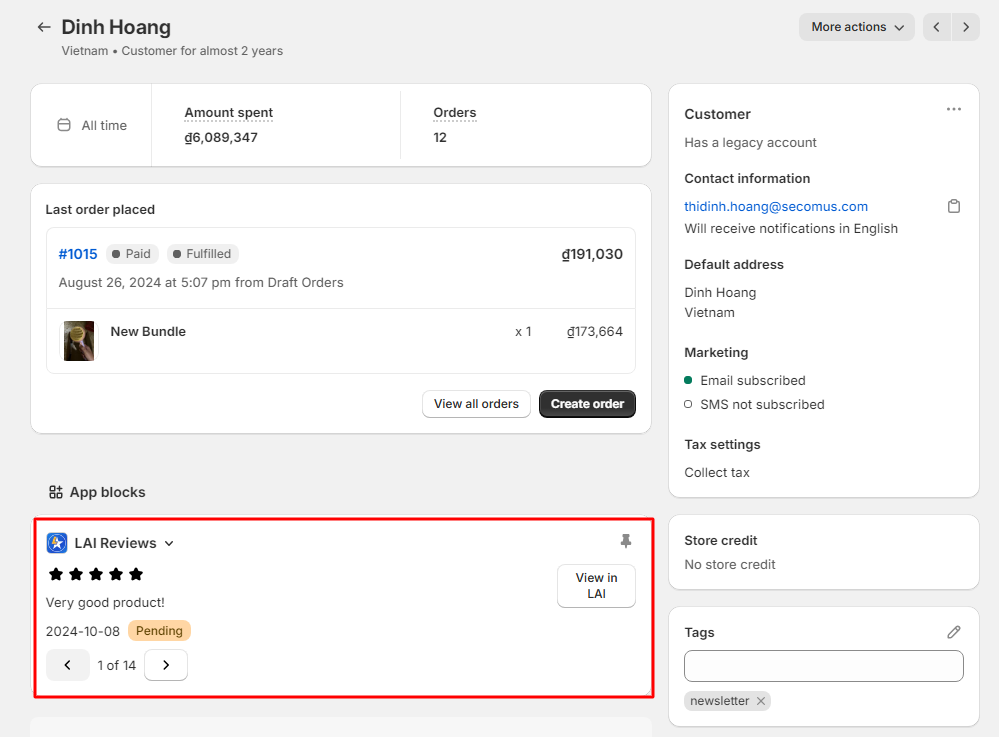Go to the previous customer with left chevron

pyautogui.click(x=937, y=27)
